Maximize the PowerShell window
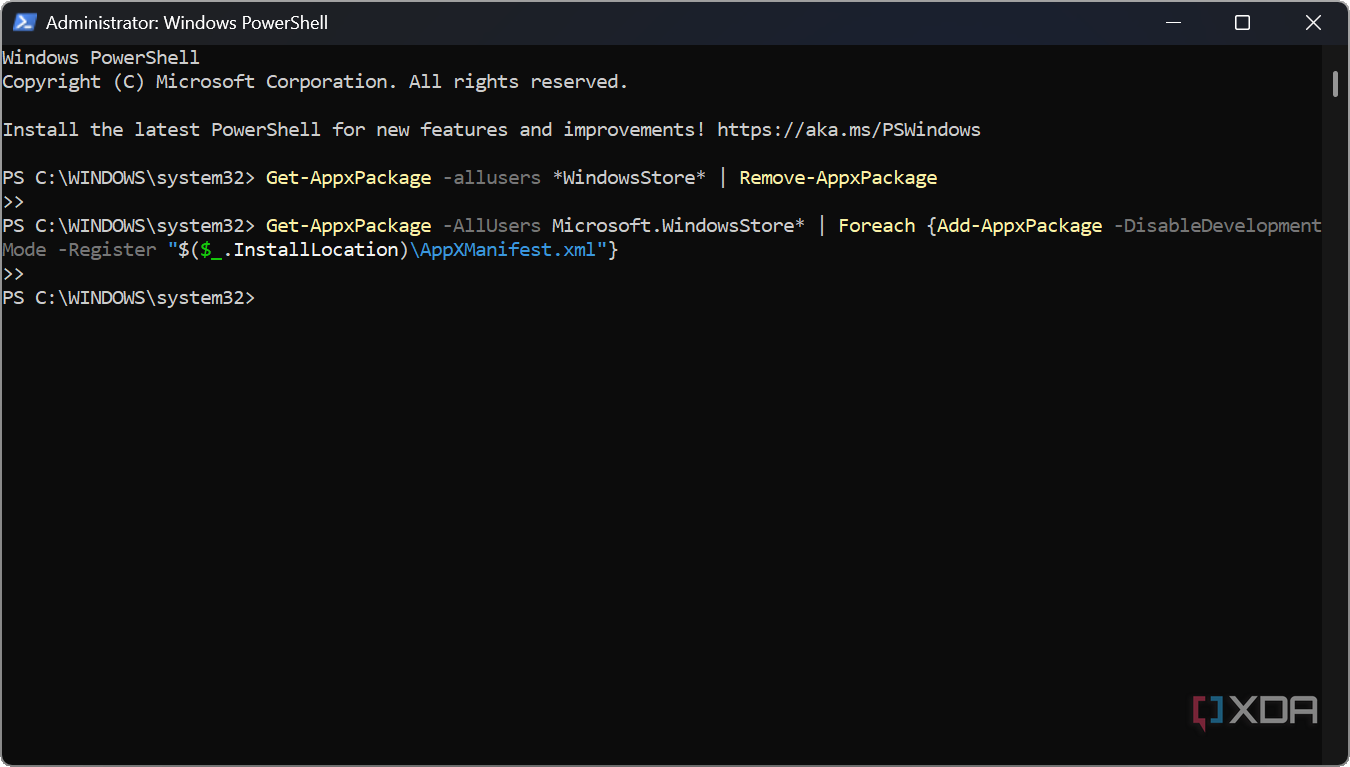1350x767 pixels. (1242, 22)
